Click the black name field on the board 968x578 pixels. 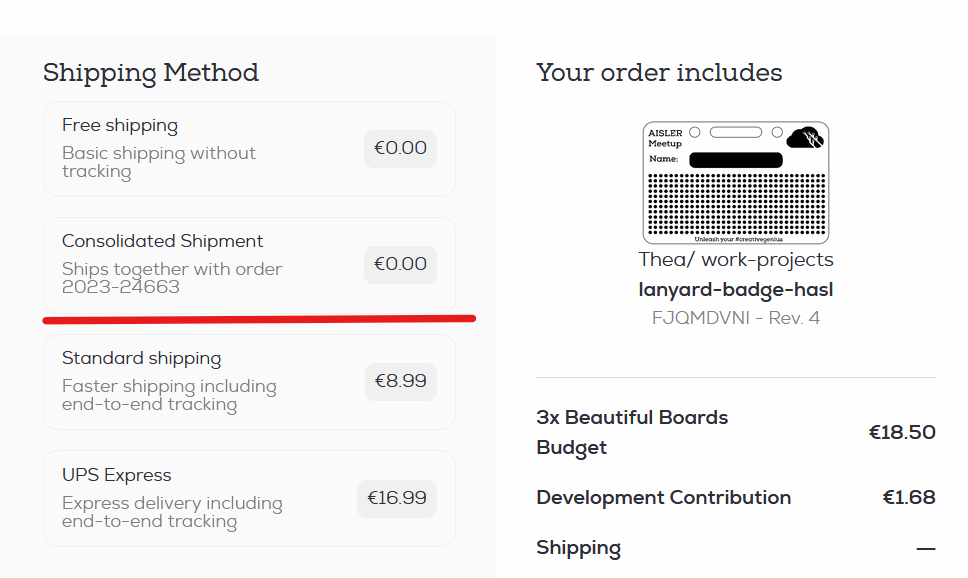click(x=735, y=160)
